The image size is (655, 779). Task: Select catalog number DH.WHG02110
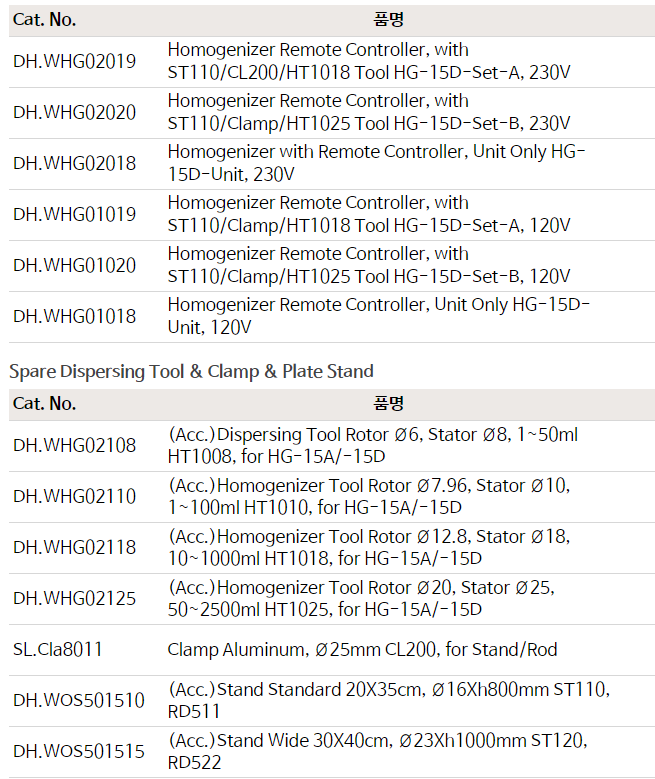75,497
